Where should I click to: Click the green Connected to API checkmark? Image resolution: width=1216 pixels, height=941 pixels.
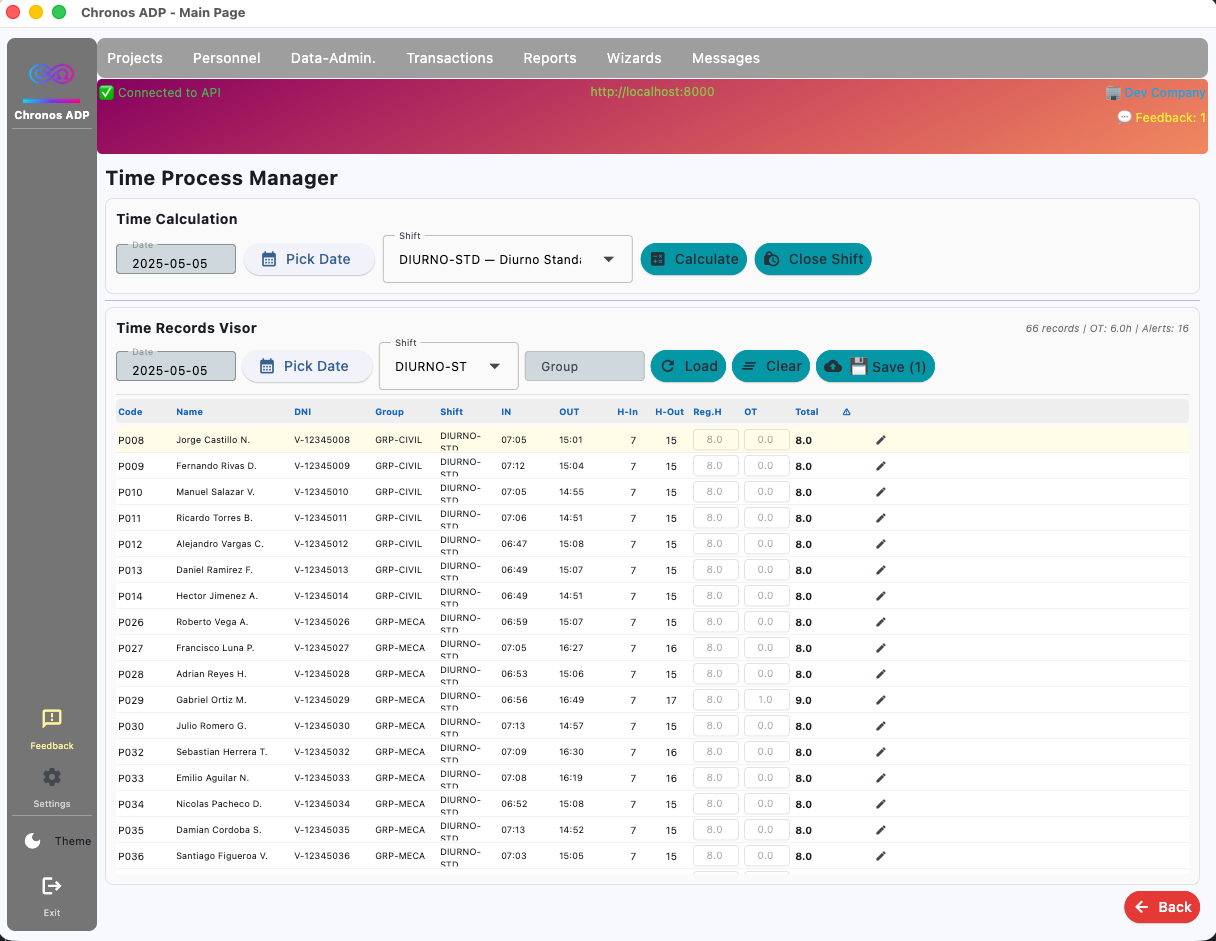pos(107,92)
